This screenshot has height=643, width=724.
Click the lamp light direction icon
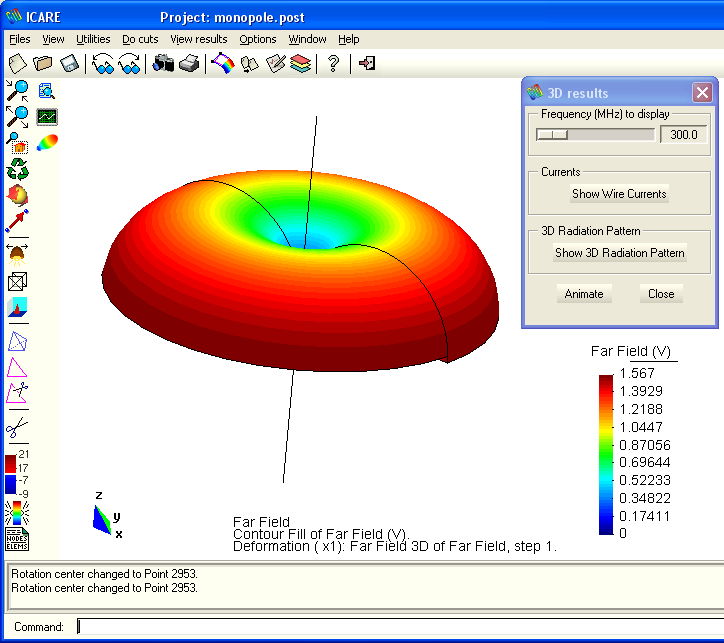18,254
